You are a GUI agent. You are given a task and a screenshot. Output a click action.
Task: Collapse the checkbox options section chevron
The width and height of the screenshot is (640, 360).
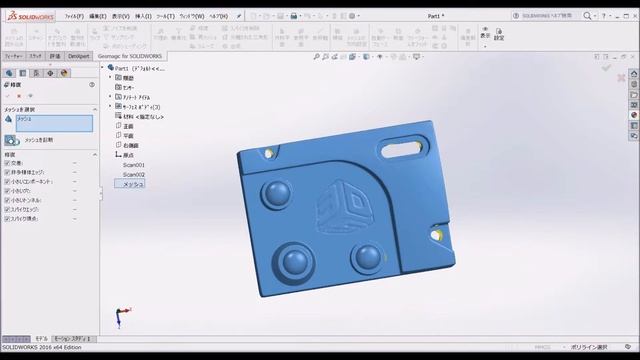coord(95,155)
